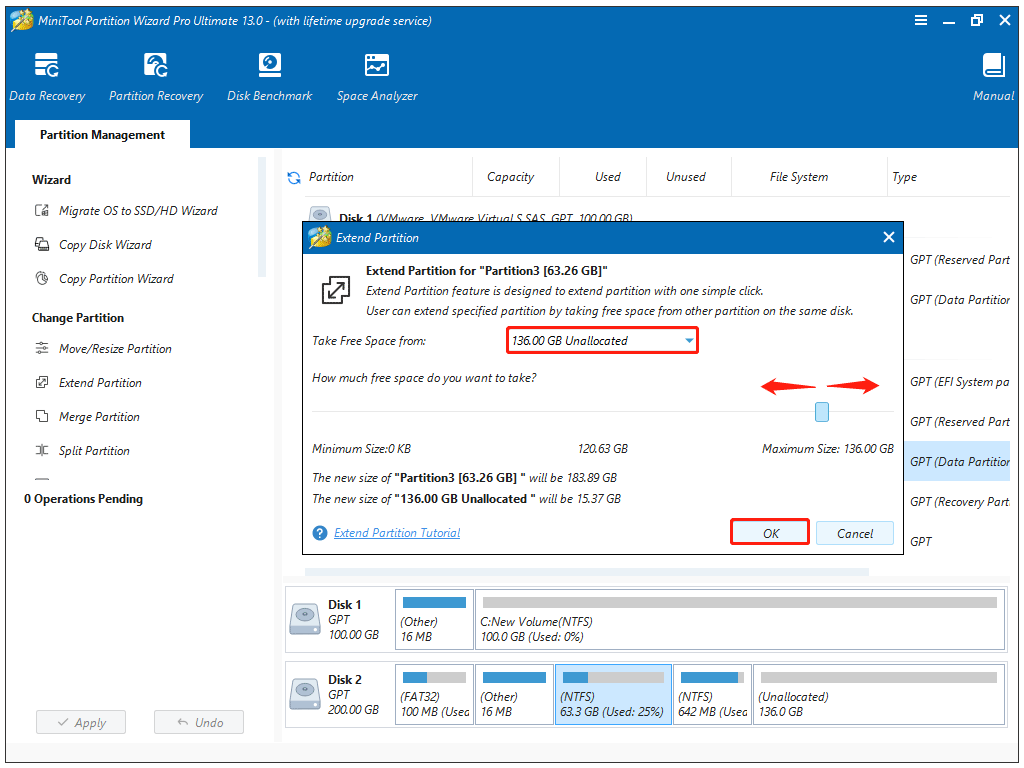Open the hamburger menu in title bar
This screenshot has width=1024, height=768.
point(920,20)
